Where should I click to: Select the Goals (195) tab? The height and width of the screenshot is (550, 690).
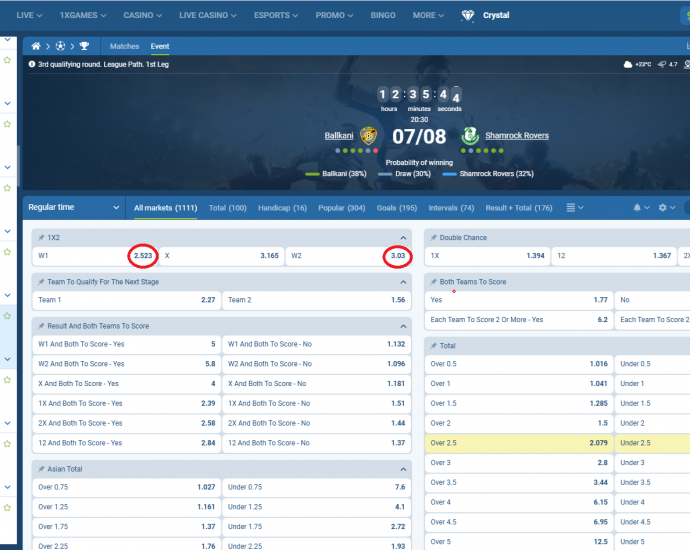(x=397, y=208)
